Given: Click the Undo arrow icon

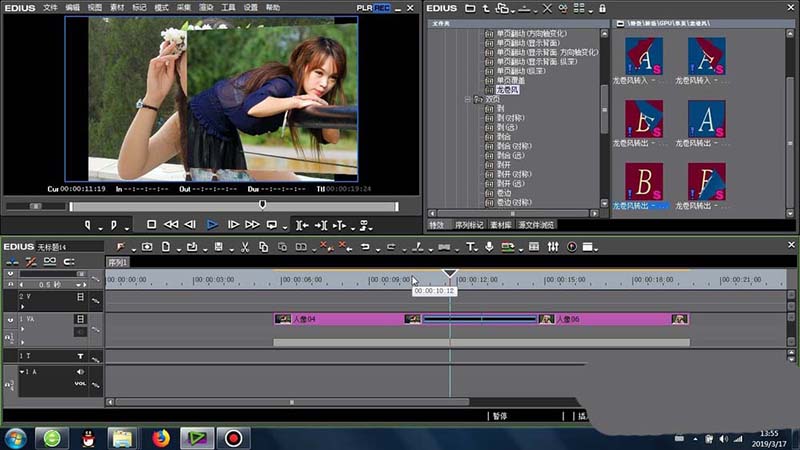Looking at the screenshot, I should pyautogui.click(x=365, y=247).
